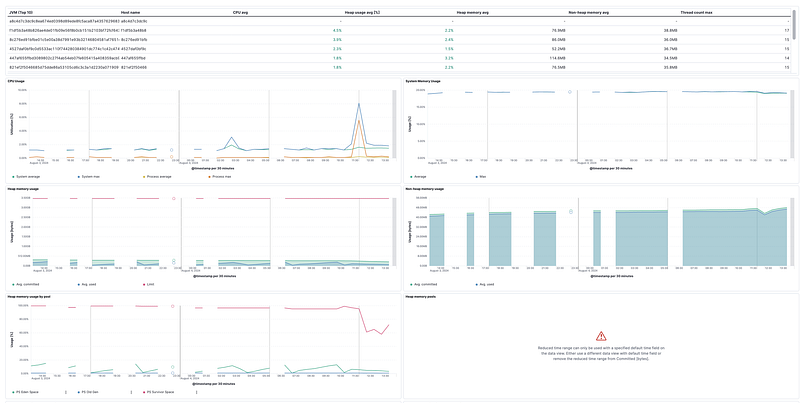Click the 52.2MB heap memory cell
The height and width of the screenshot is (403, 800).
coord(560,48)
